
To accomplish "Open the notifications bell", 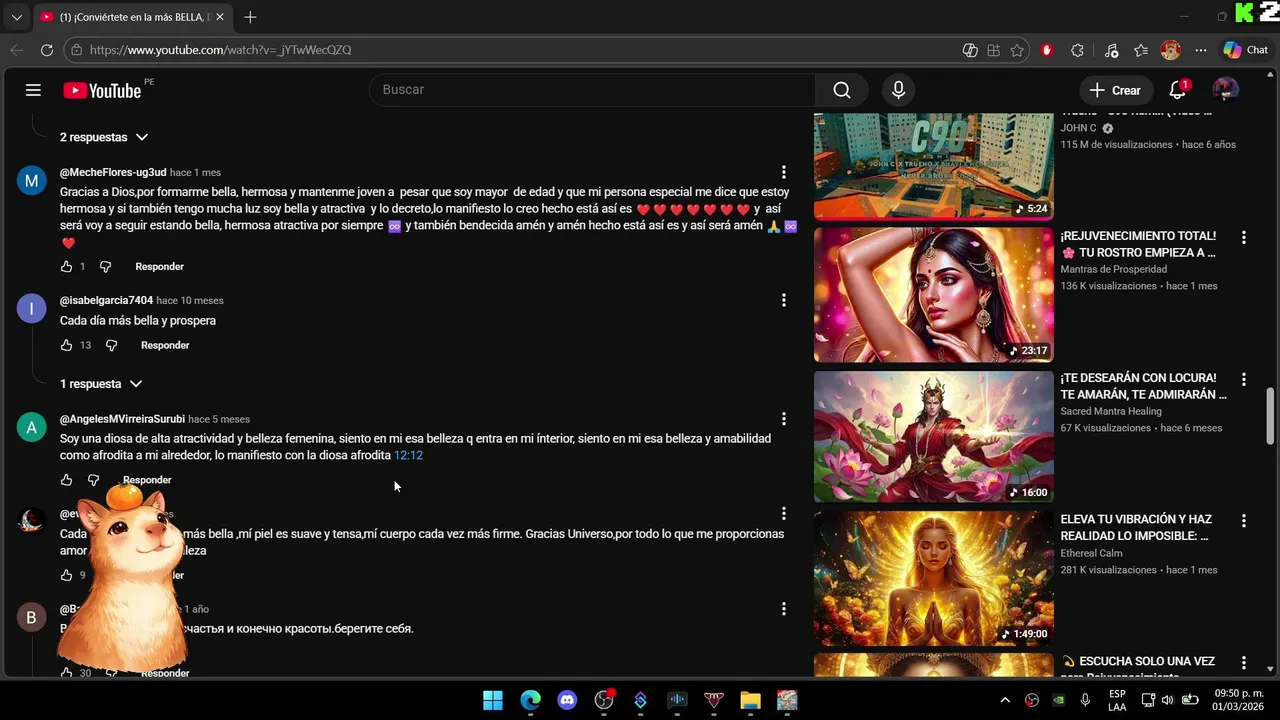I will tap(1178, 90).
